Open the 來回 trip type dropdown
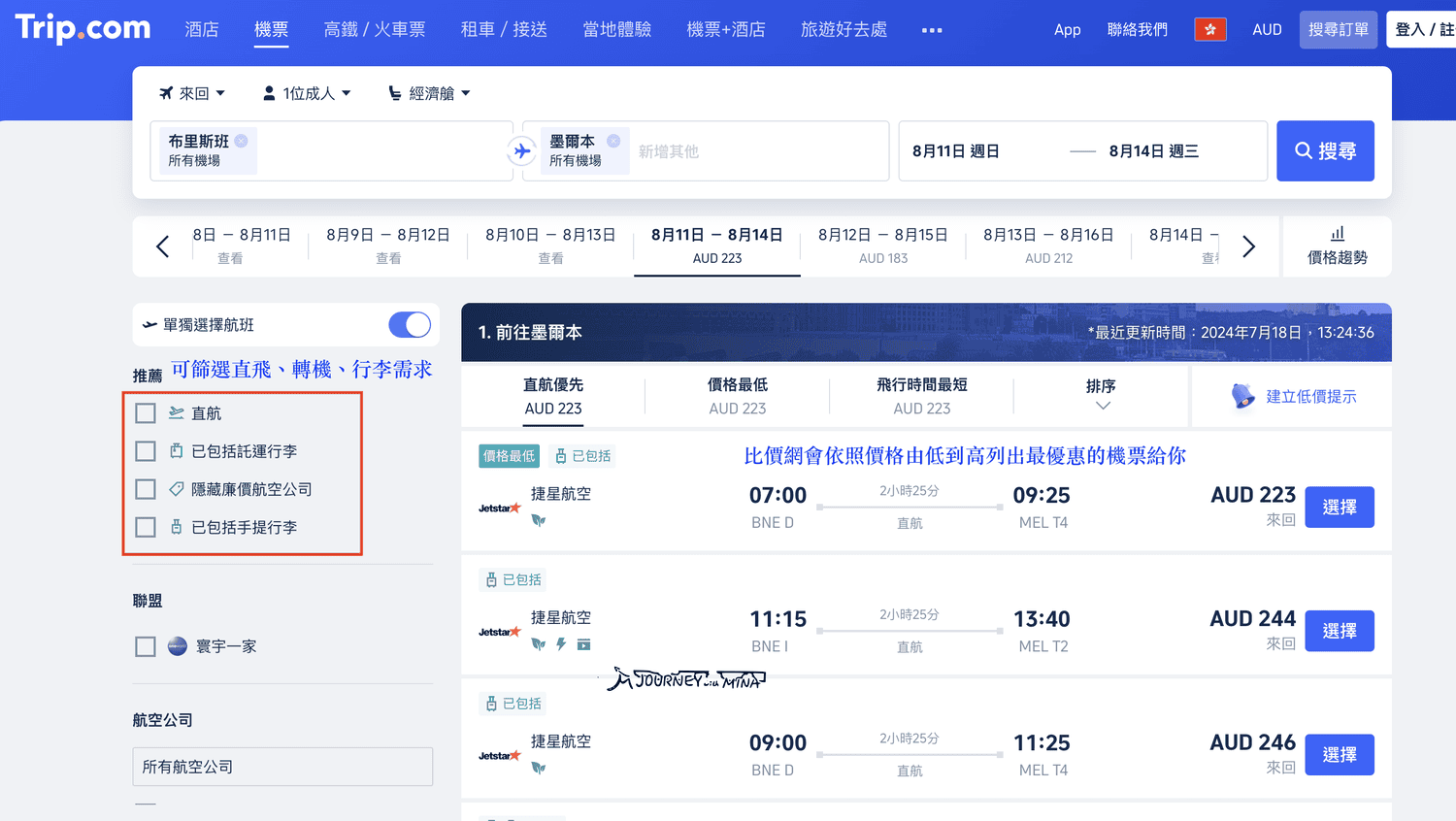This screenshot has height=821, width=1456. (192, 93)
